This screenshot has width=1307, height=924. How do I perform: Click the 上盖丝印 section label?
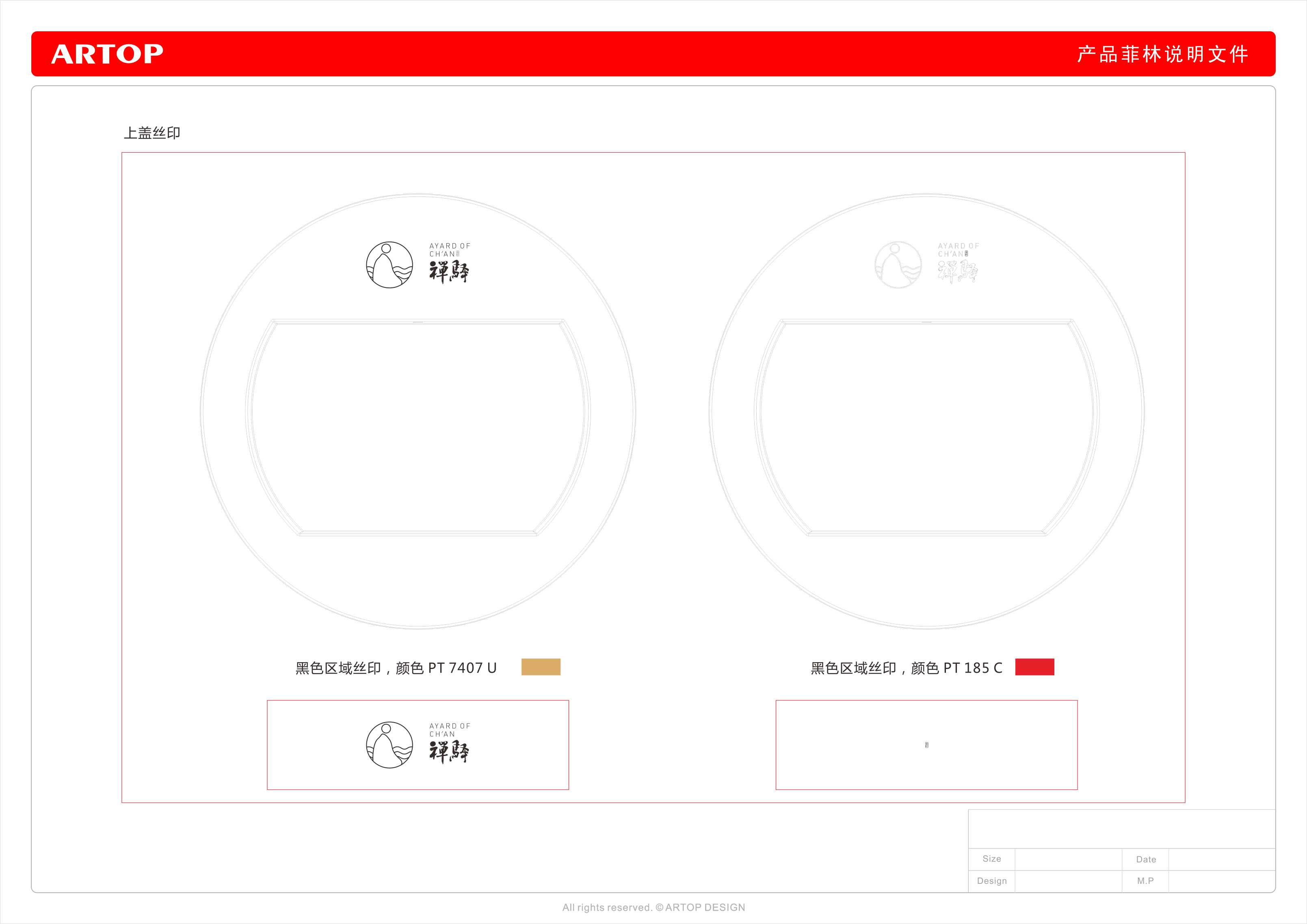(152, 133)
